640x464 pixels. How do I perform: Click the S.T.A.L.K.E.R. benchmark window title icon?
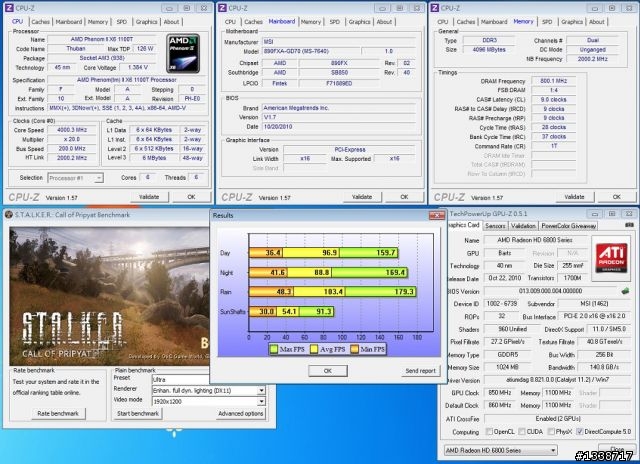[x=9, y=214]
